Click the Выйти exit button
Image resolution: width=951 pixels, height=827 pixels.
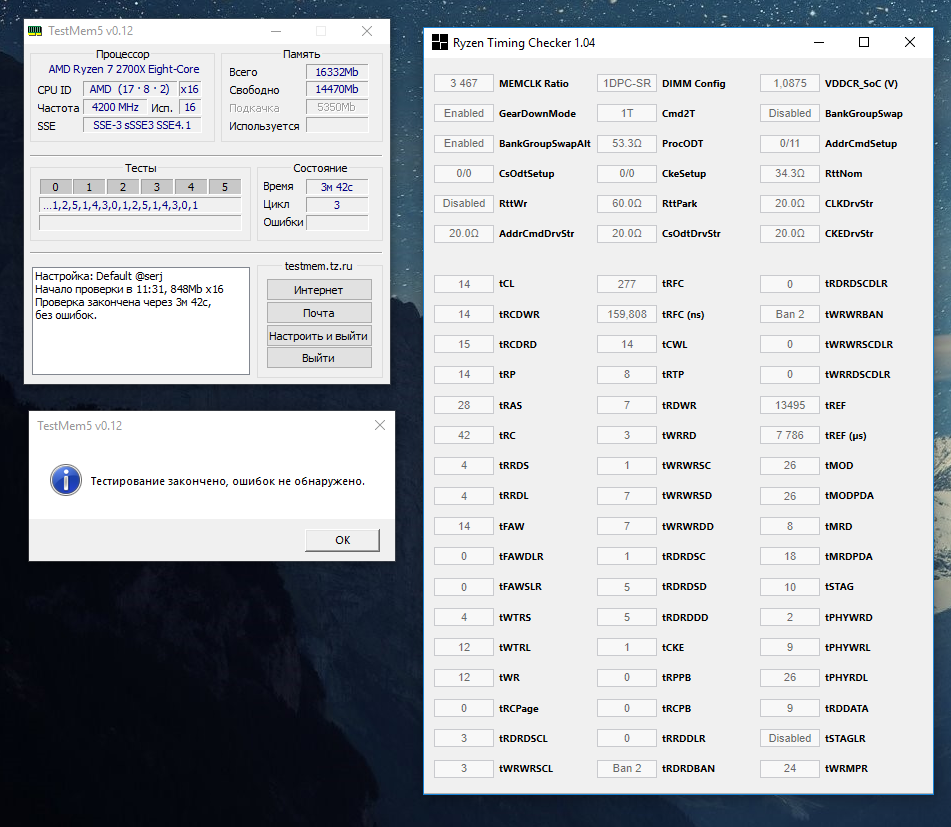[x=319, y=358]
